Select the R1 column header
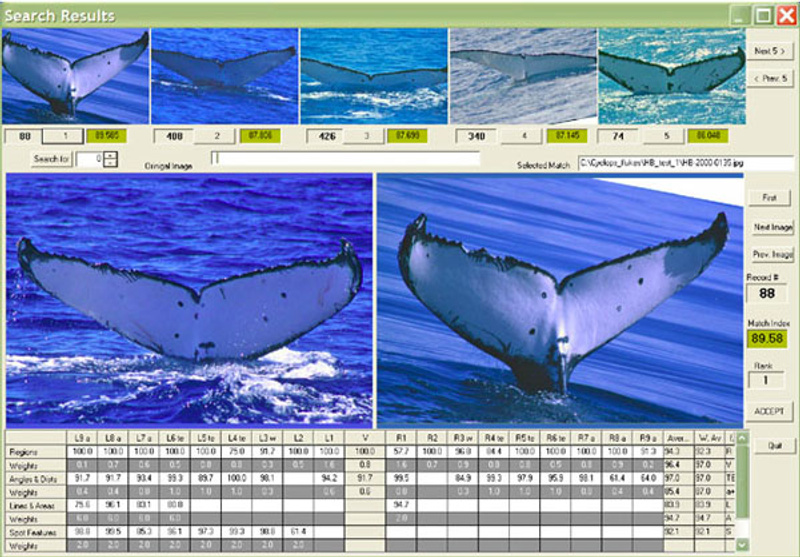Viewport: 800px width, 557px height. (402, 438)
